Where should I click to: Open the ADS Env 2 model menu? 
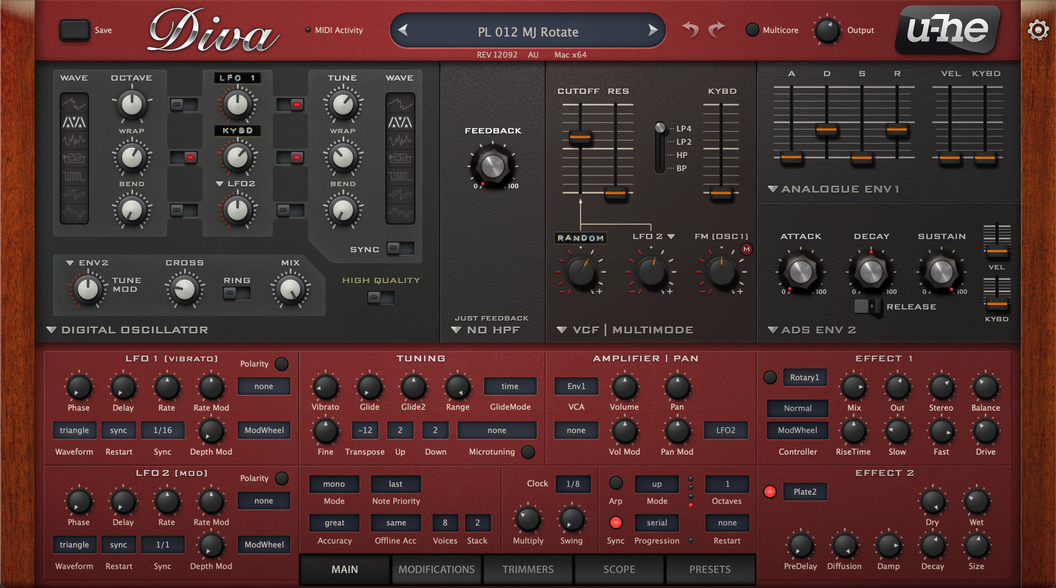point(812,330)
